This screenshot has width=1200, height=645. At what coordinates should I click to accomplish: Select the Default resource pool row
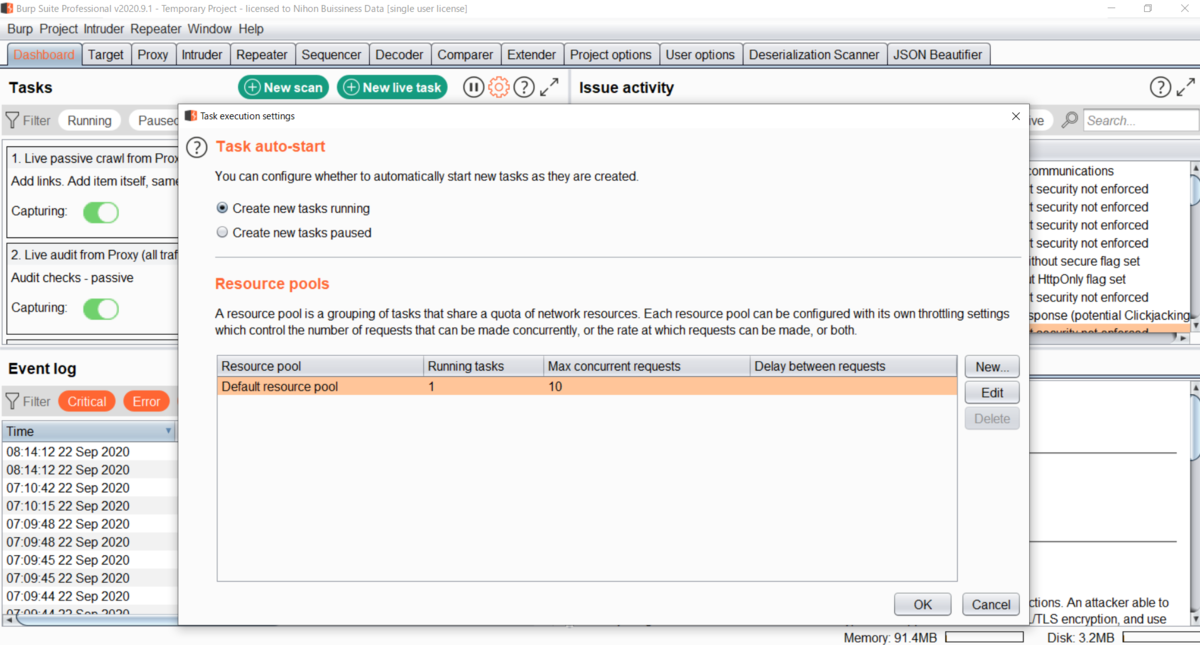pyautogui.click(x=587, y=387)
